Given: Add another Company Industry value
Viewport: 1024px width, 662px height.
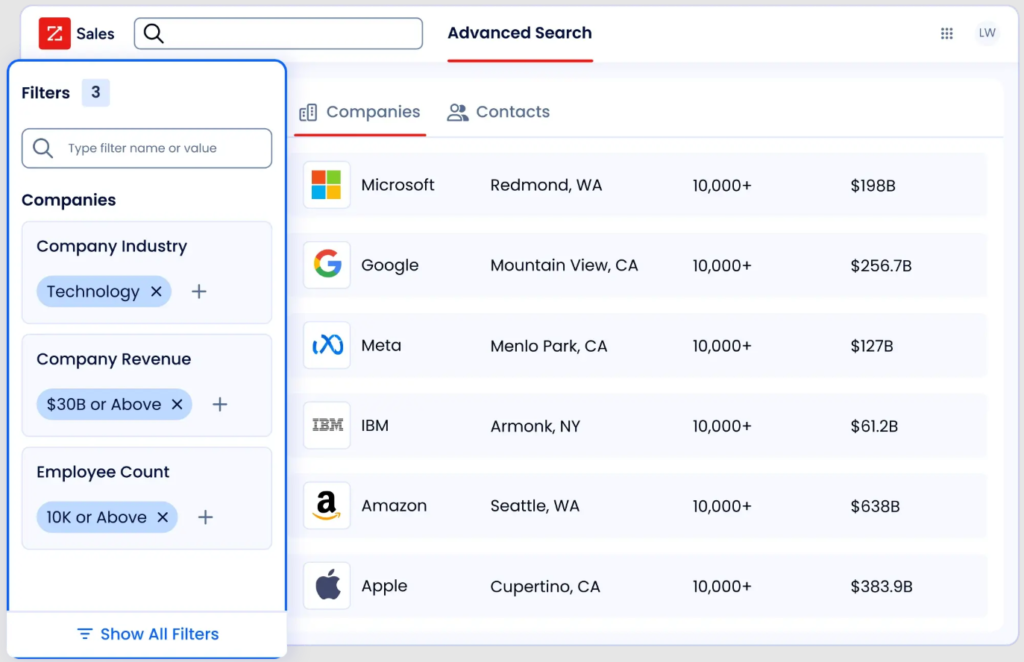Looking at the screenshot, I should [x=199, y=291].
